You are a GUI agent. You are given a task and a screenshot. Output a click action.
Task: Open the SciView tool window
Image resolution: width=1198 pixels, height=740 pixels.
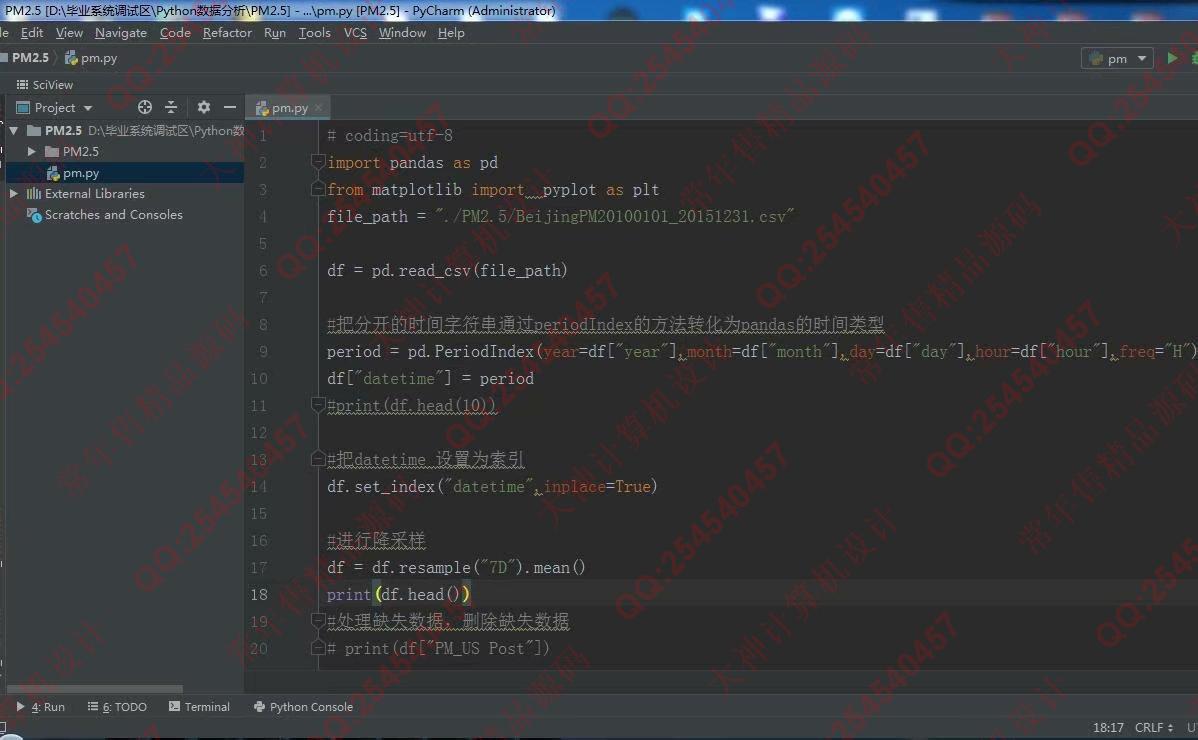[45, 85]
